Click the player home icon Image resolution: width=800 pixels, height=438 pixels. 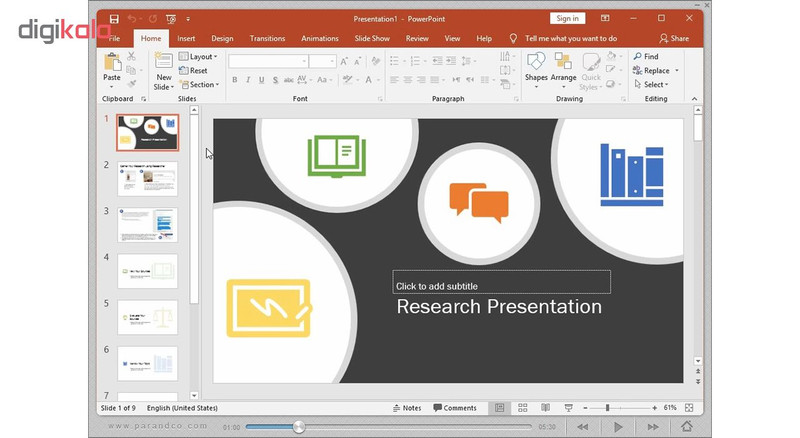coord(687,426)
